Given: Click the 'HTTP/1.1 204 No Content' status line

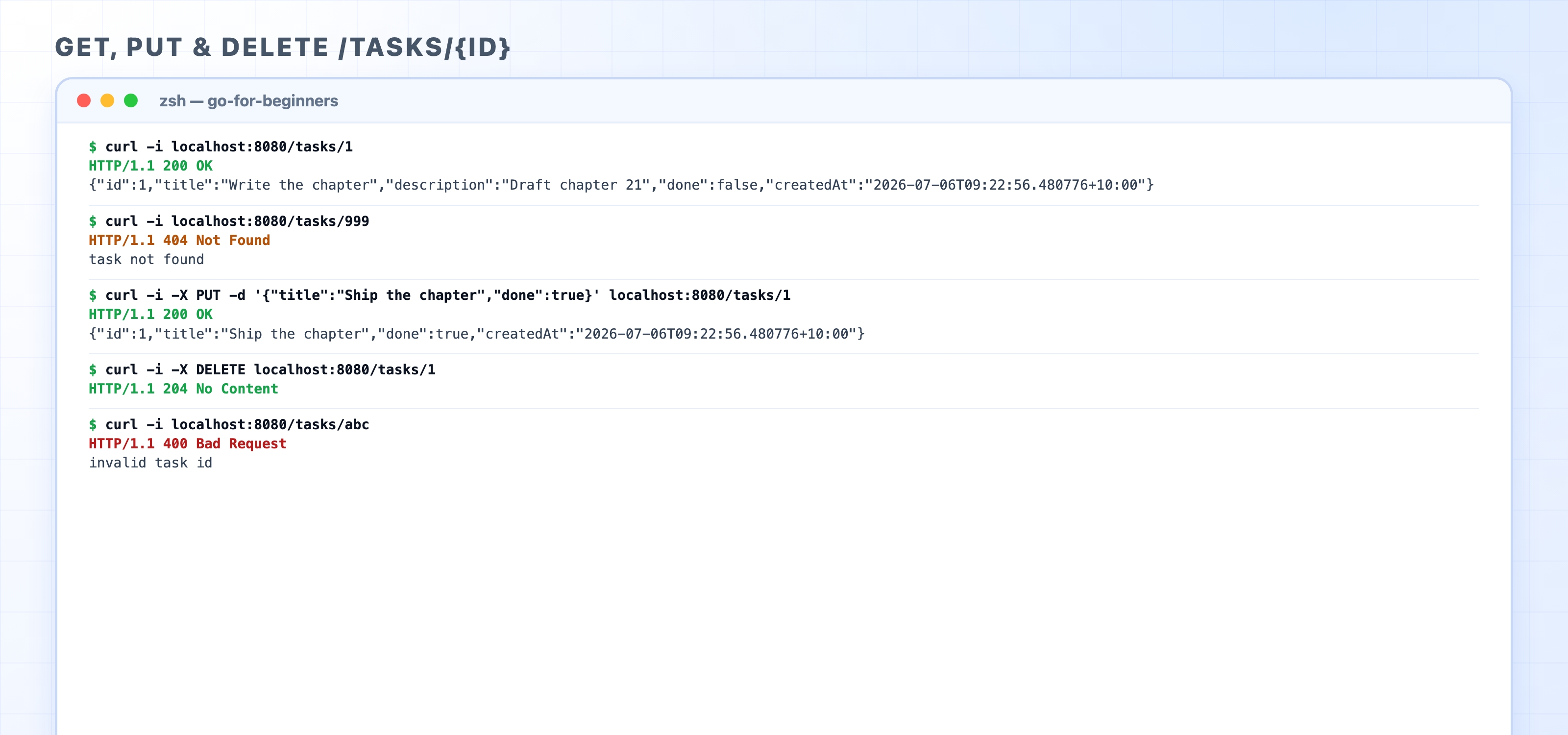Looking at the screenshot, I should click(x=183, y=389).
